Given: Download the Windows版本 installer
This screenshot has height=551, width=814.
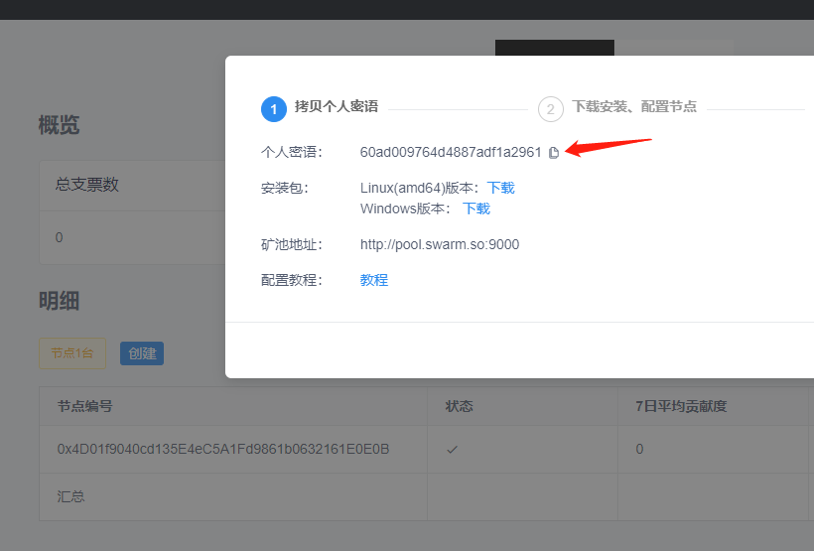Looking at the screenshot, I should click(x=476, y=209).
